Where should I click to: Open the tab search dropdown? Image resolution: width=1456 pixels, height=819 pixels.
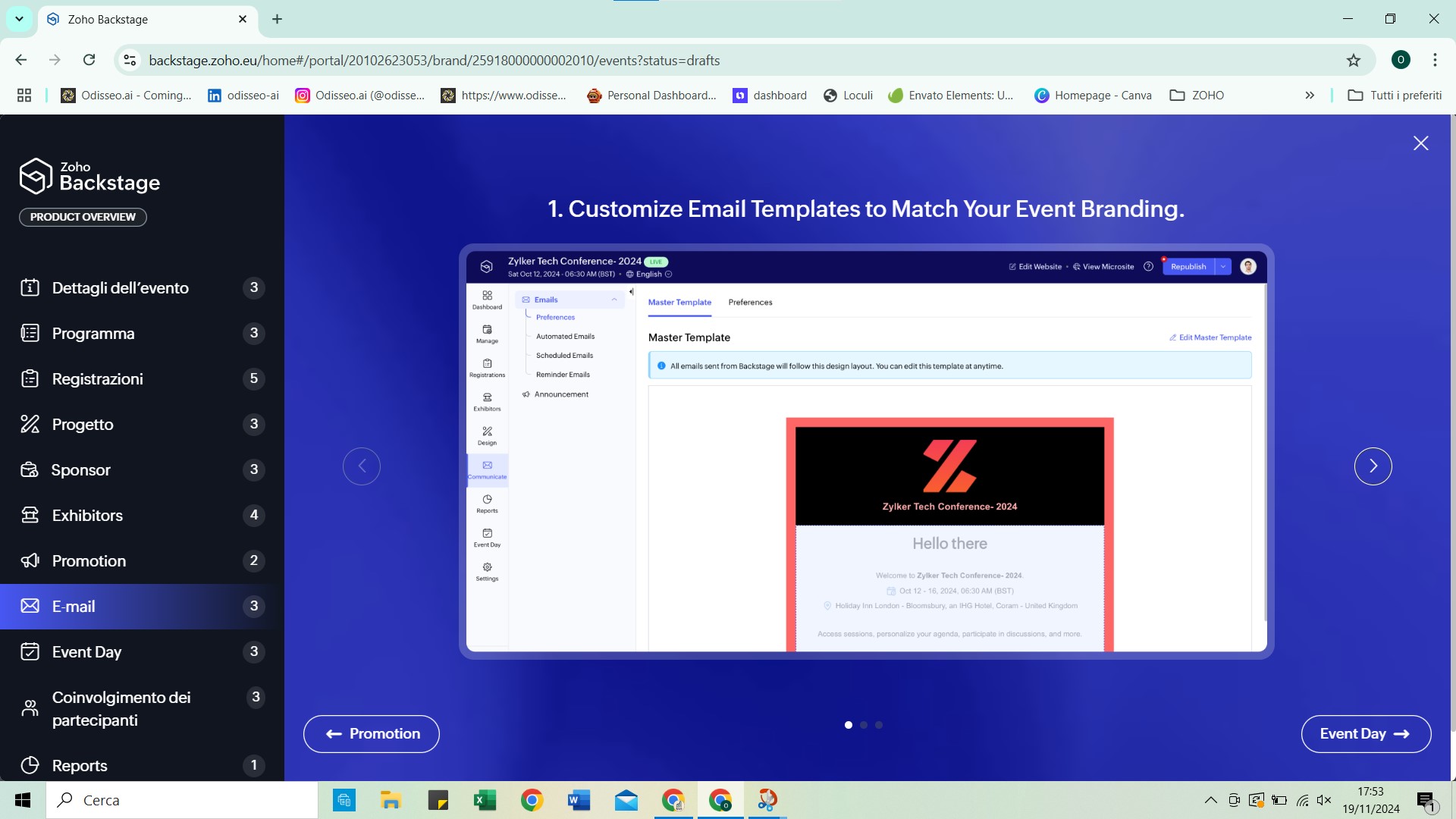(19, 19)
